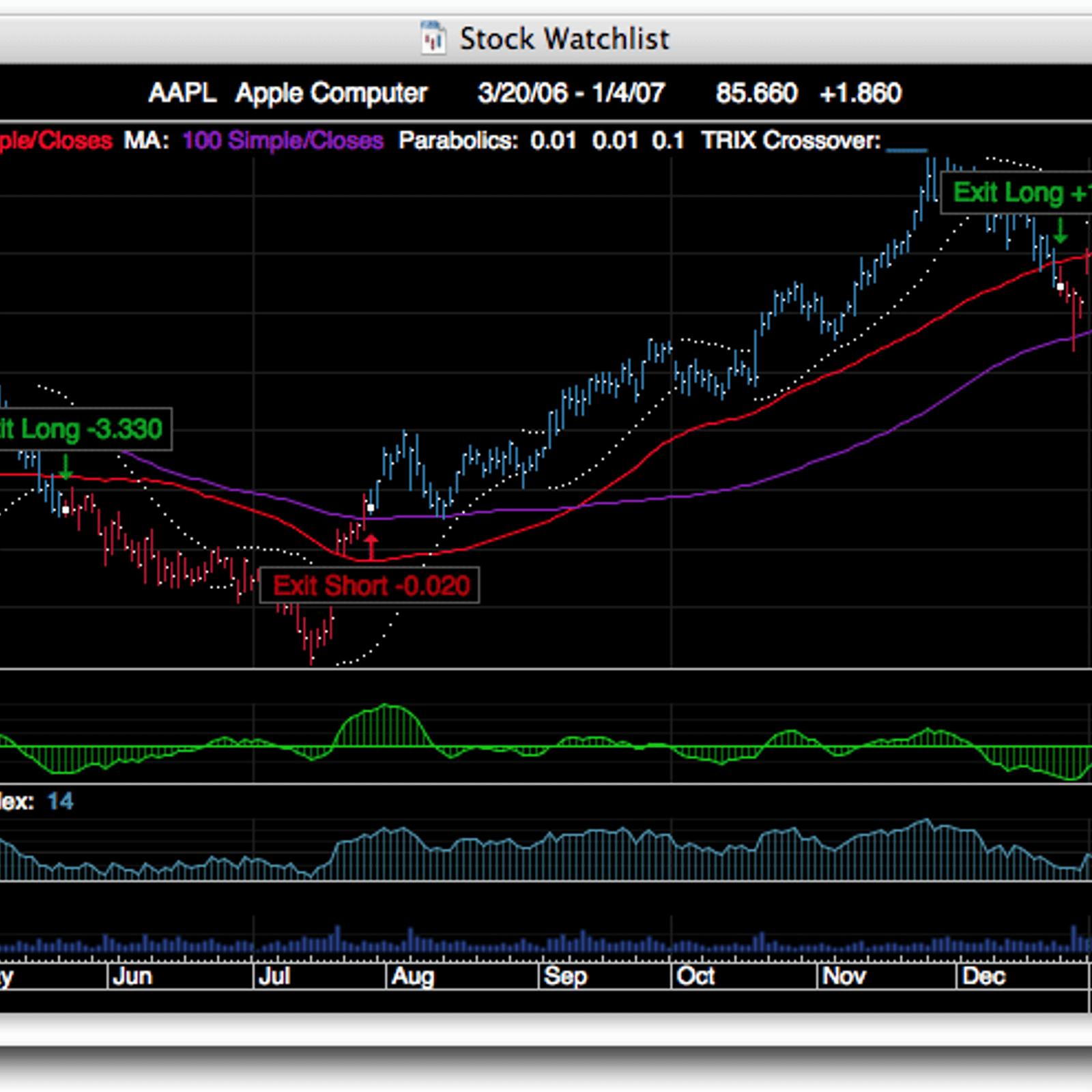Click the TRIX Crossover label

[791, 141]
